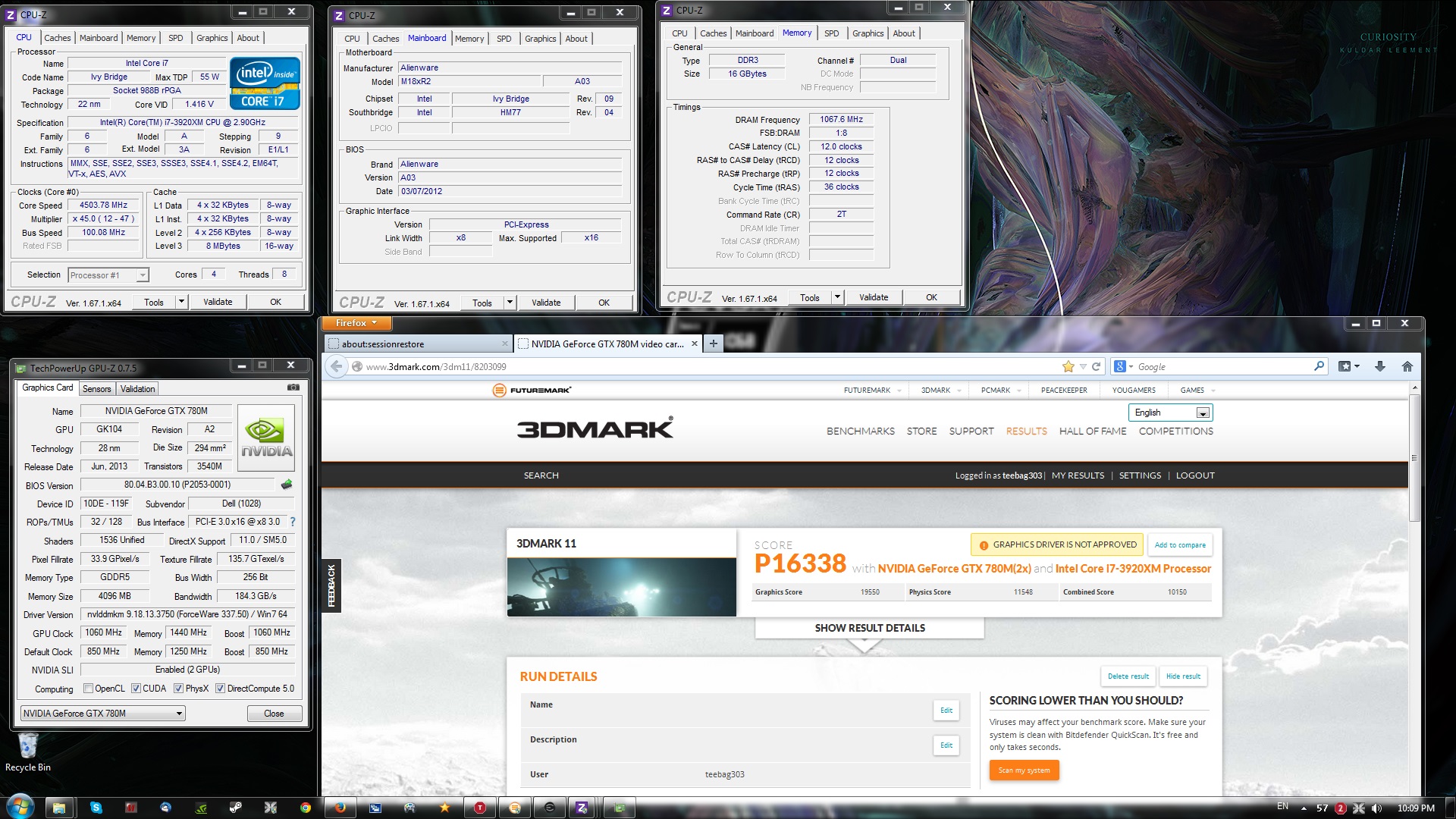Open new tab with plus icon
The image size is (1456, 819).
tap(713, 344)
